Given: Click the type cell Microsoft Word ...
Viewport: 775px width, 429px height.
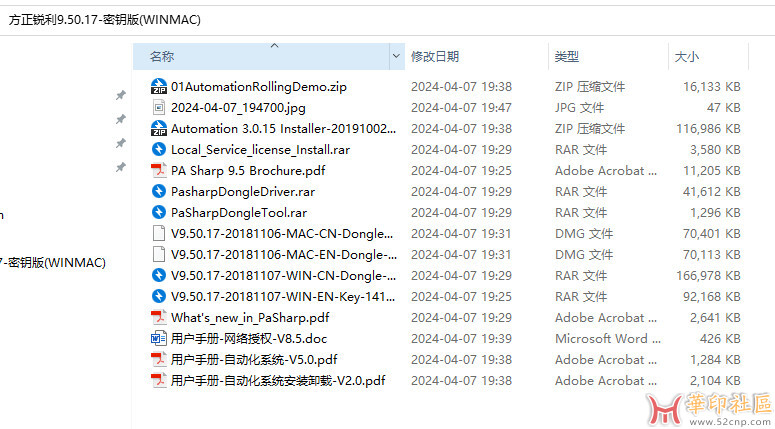Looking at the screenshot, I should click(608, 339).
